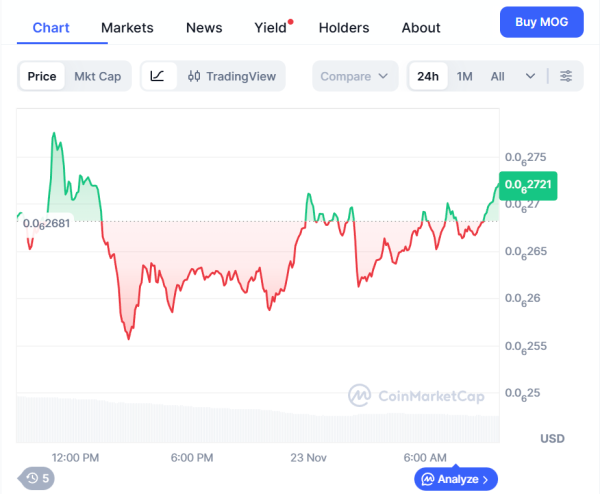Screen dimensions: 600x494
Task: Click the Yield tab's red notification dot
Action: tap(290, 21)
